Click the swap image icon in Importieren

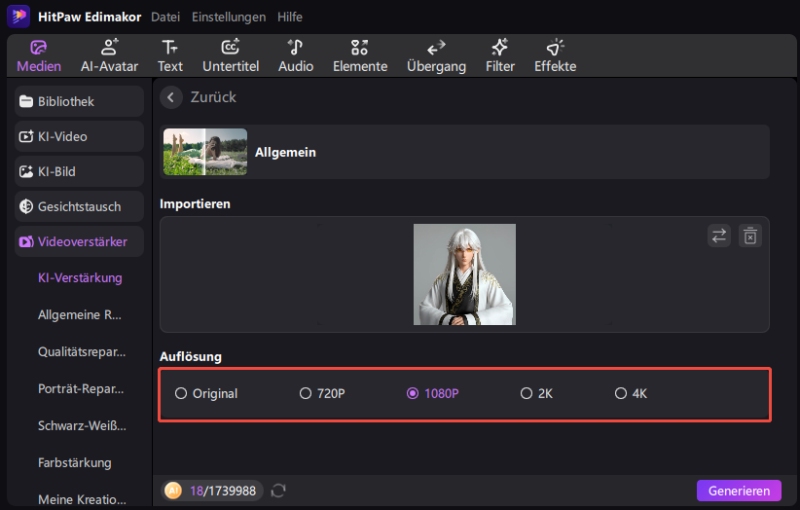coord(719,236)
